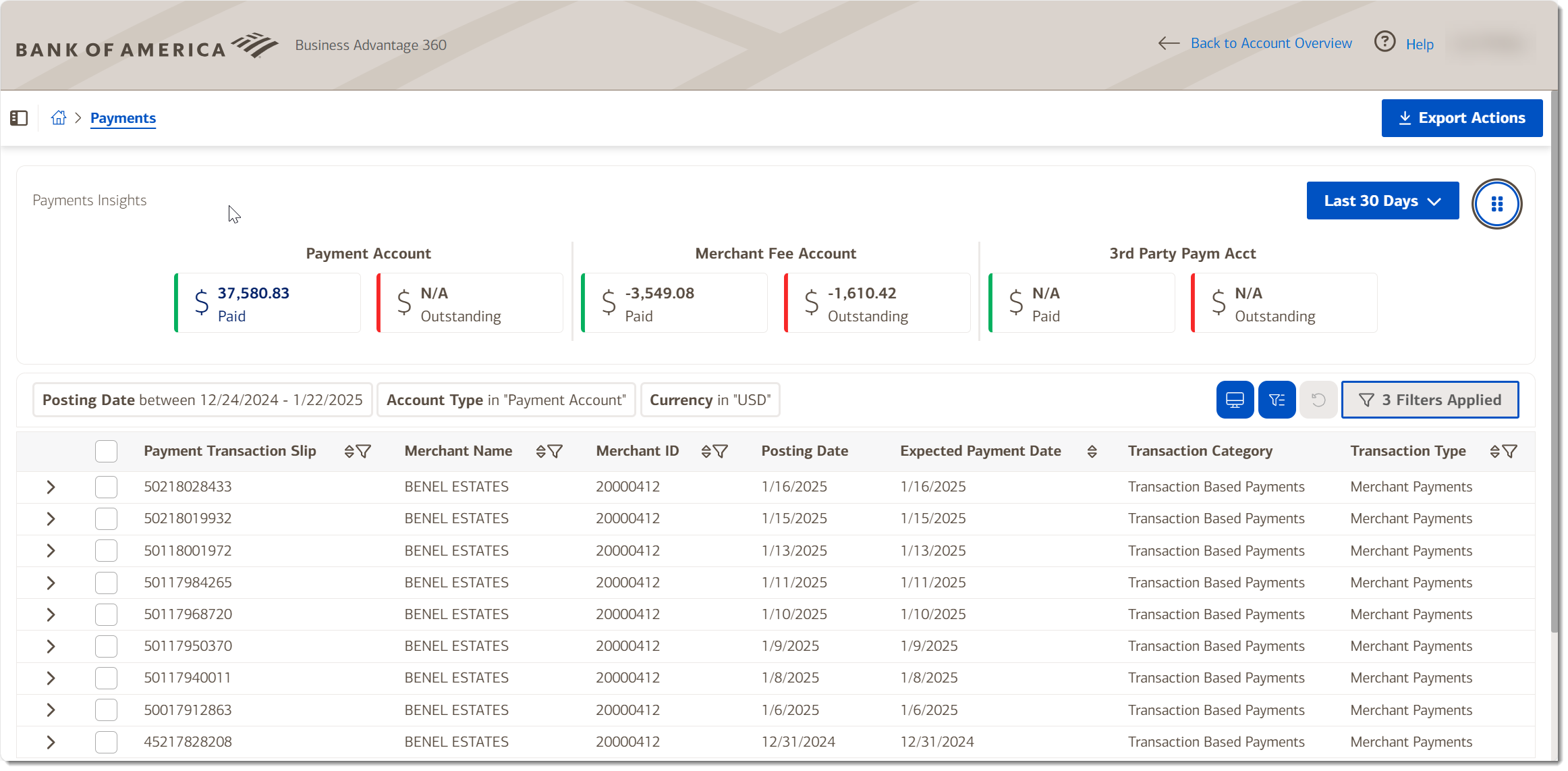The width and height of the screenshot is (1568, 771).
Task: Expand row for slip 50117950370
Action: pos(51,646)
